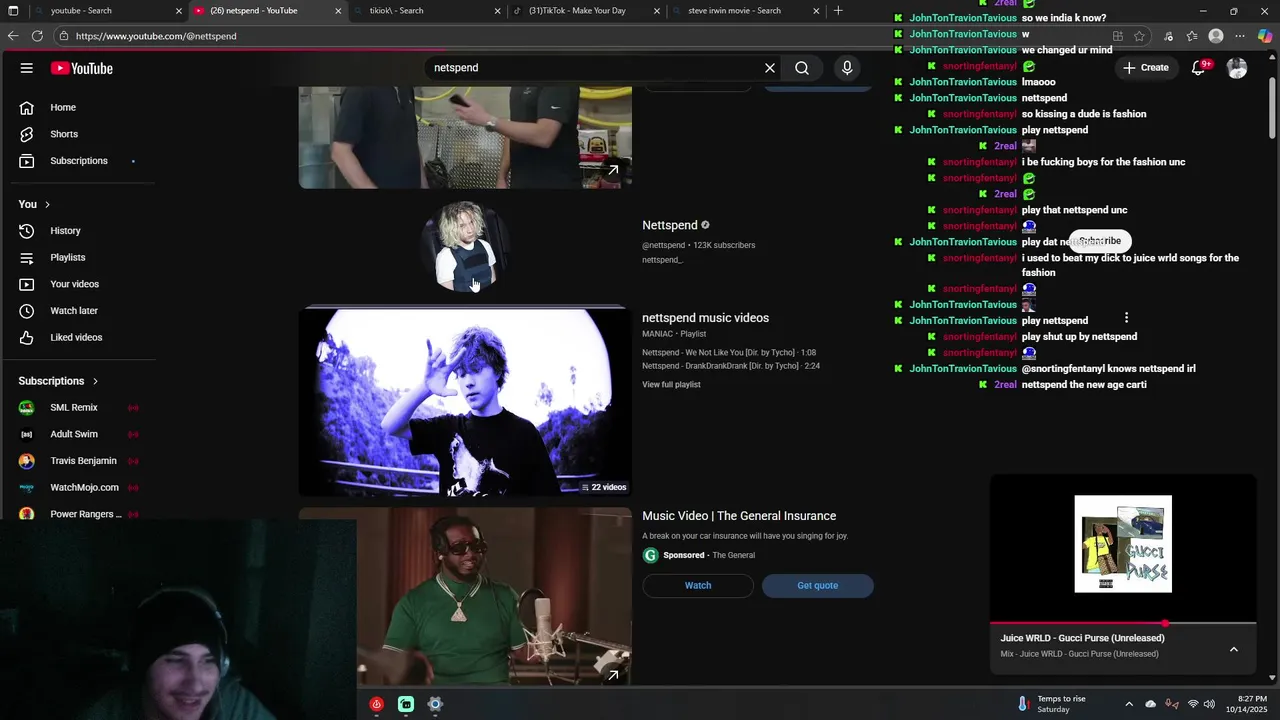Open the volume control in system tray
This screenshot has width=1280, height=720.
tap(1209, 704)
